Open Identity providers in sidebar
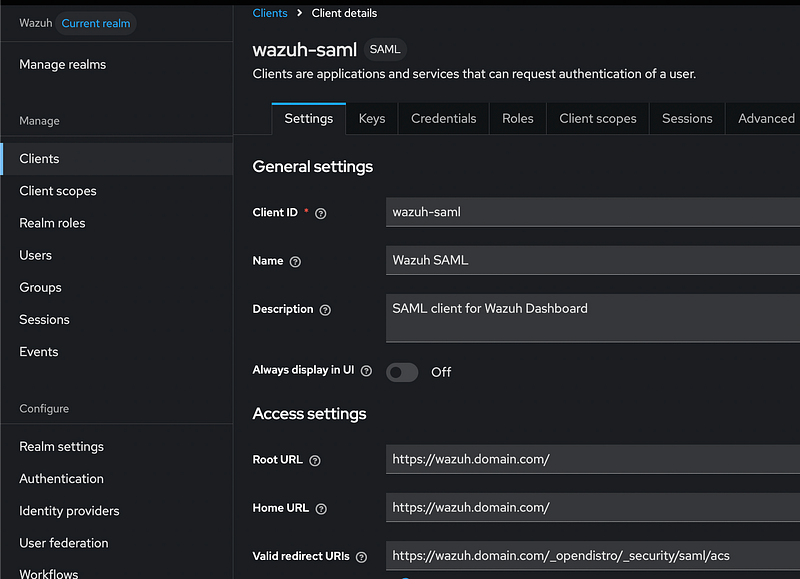 tap(116, 511)
